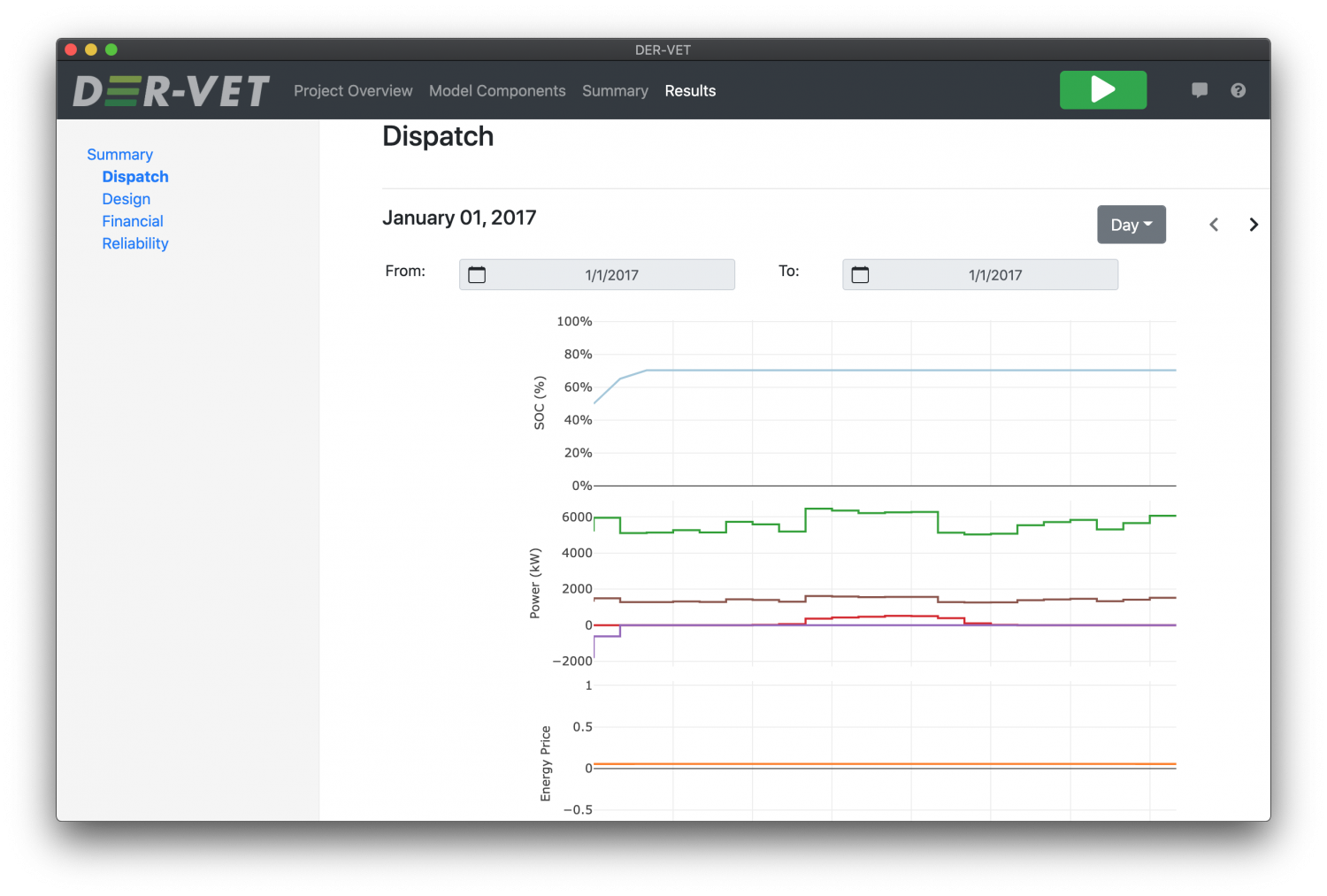This screenshot has height=896, width=1327.
Task: Select the Results tab
Action: (x=690, y=90)
